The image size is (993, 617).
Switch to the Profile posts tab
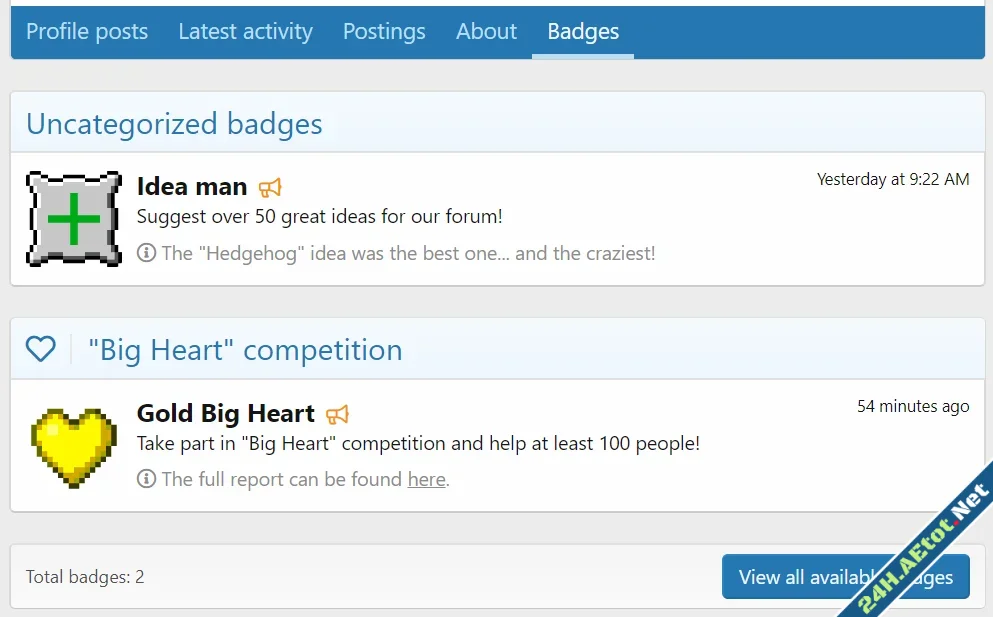pos(87,31)
